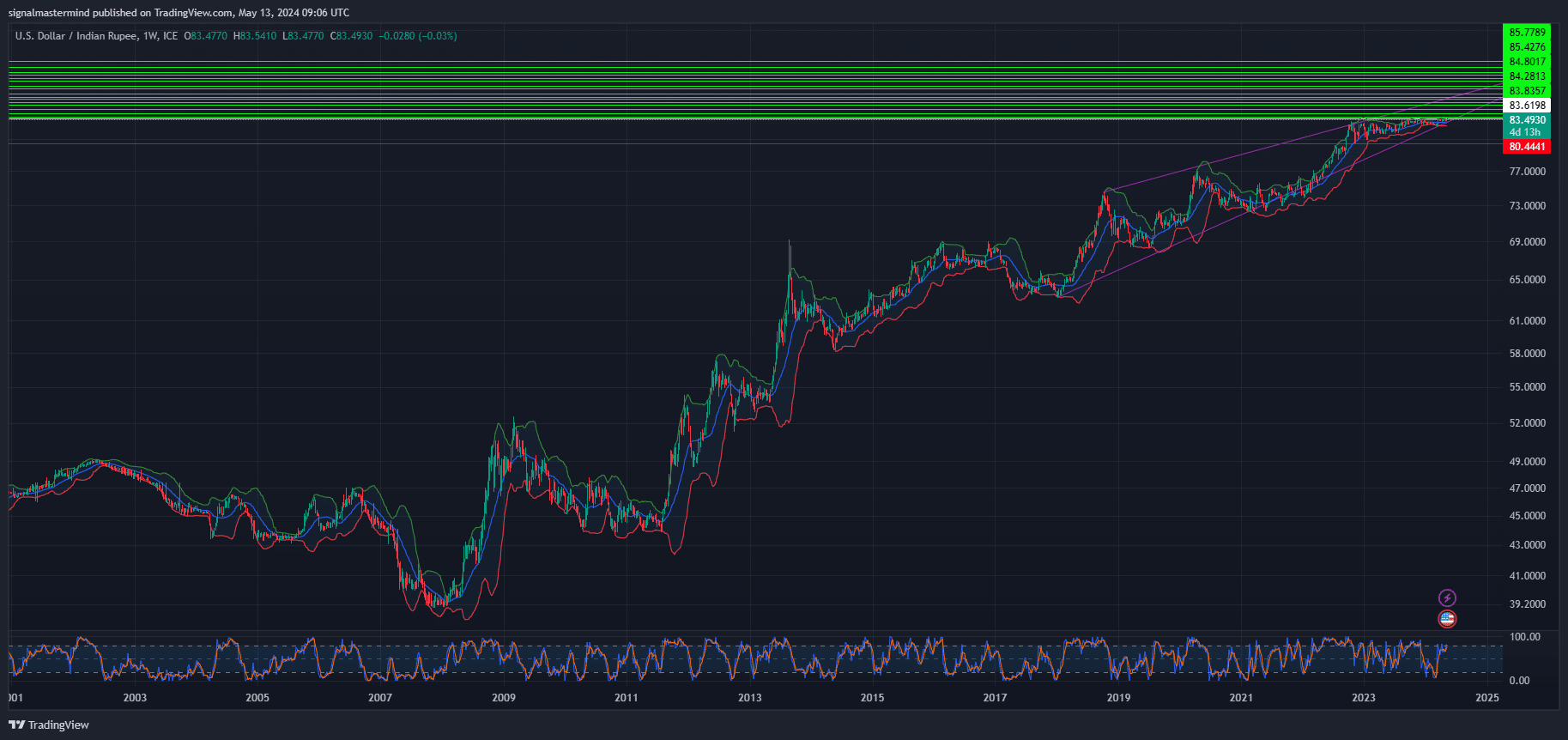Click the 85.7789 green price label
Image resolution: width=1568 pixels, height=740 pixels.
pos(1528,33)
